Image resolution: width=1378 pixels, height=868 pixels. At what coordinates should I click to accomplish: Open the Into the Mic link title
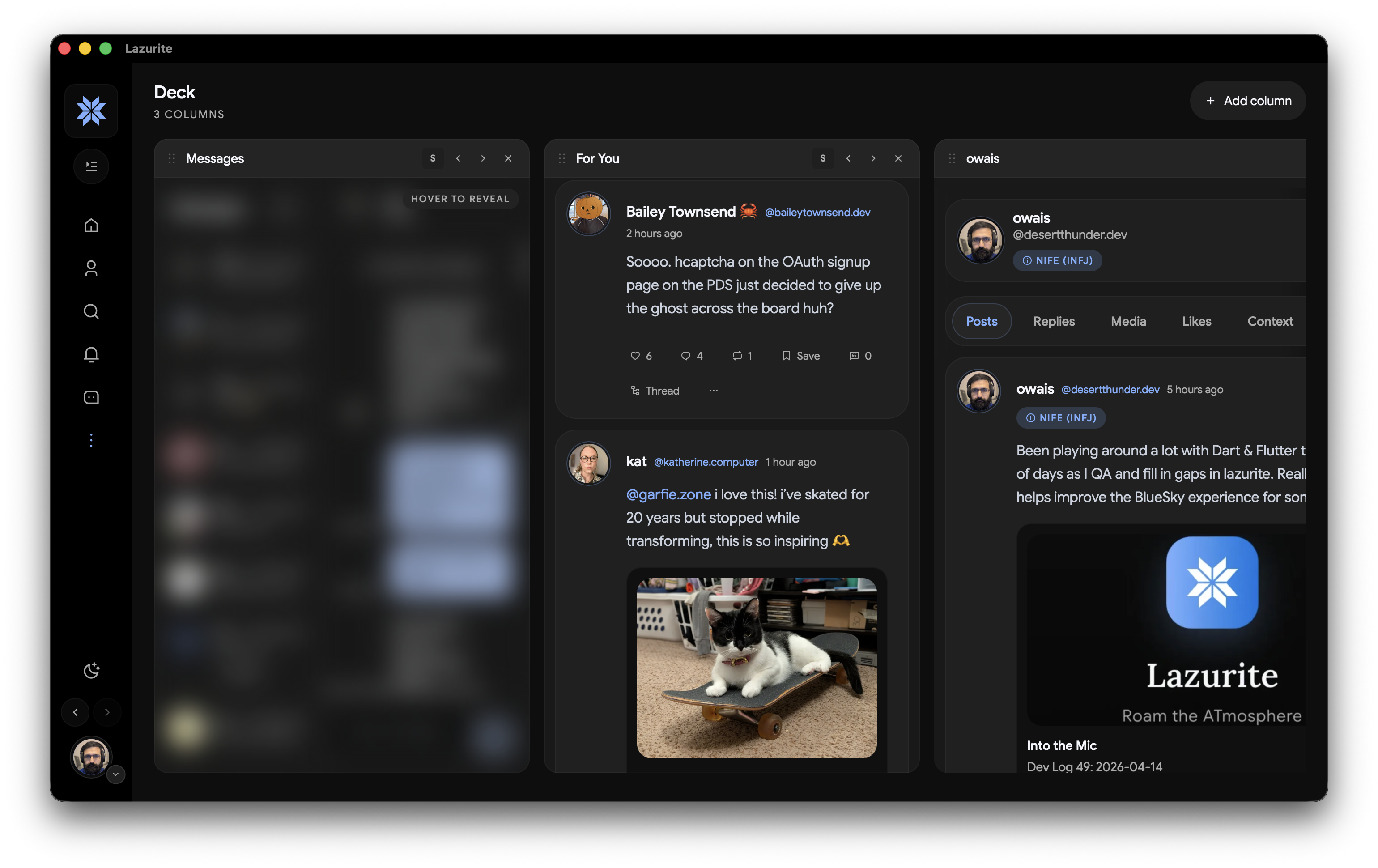(x=1062, y=745)
